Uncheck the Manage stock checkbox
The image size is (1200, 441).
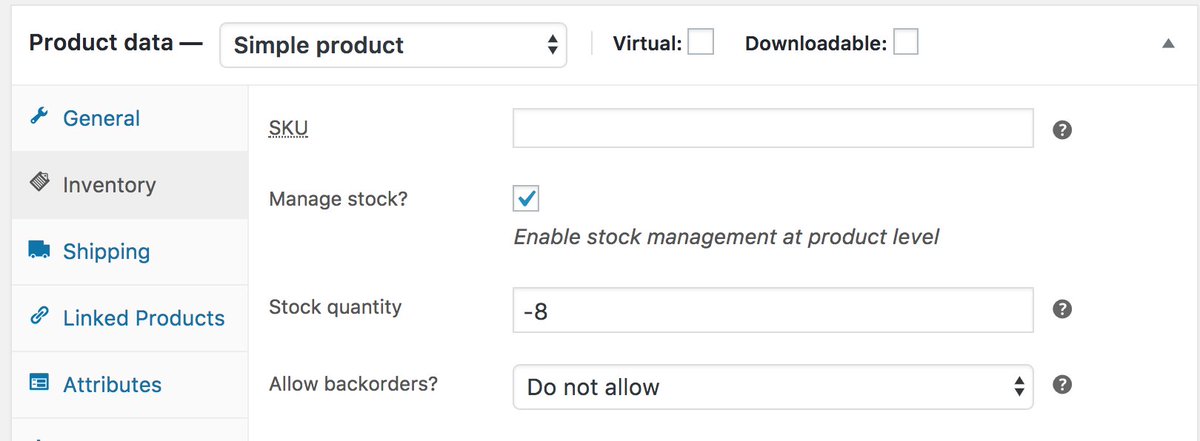pos(526,198)
